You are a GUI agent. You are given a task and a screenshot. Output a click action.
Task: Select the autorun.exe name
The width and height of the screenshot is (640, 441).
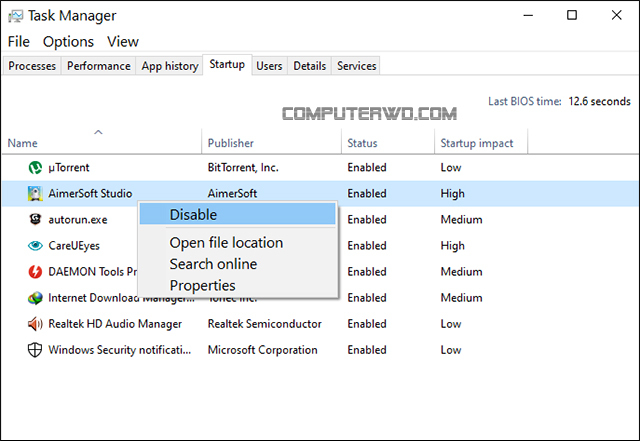point(78,220)
